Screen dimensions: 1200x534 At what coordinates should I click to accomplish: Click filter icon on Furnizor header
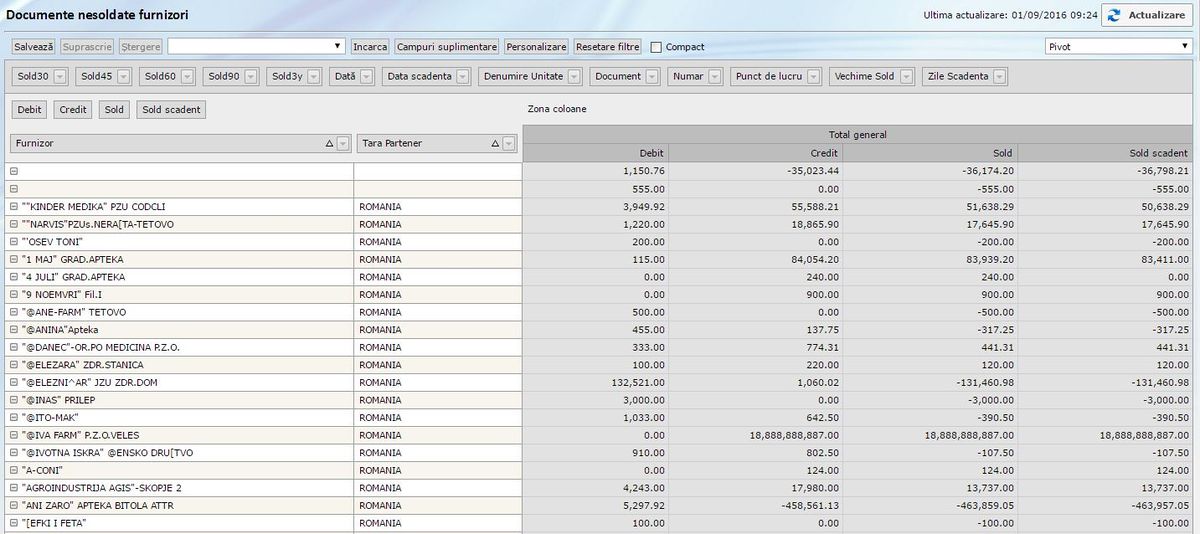coord(343,144)
